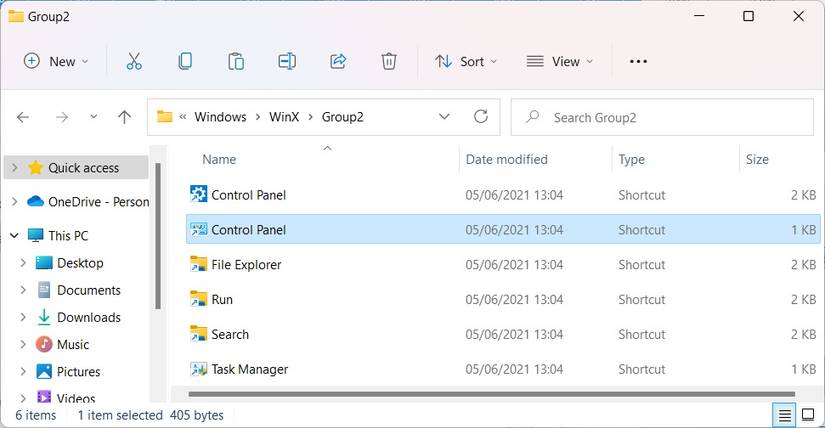Go forward with the right arrow
The width and height of the screenshot is (825, 428).
click(62, 117)
